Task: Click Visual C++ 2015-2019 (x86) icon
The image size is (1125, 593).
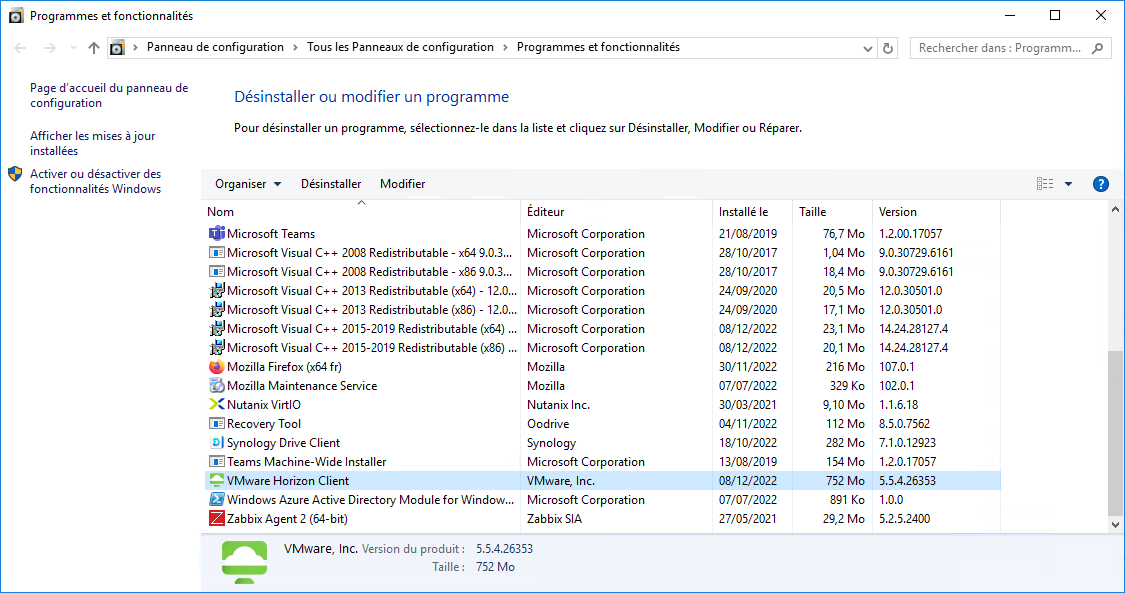Action: pyautogui.click(x=216, y=348)
